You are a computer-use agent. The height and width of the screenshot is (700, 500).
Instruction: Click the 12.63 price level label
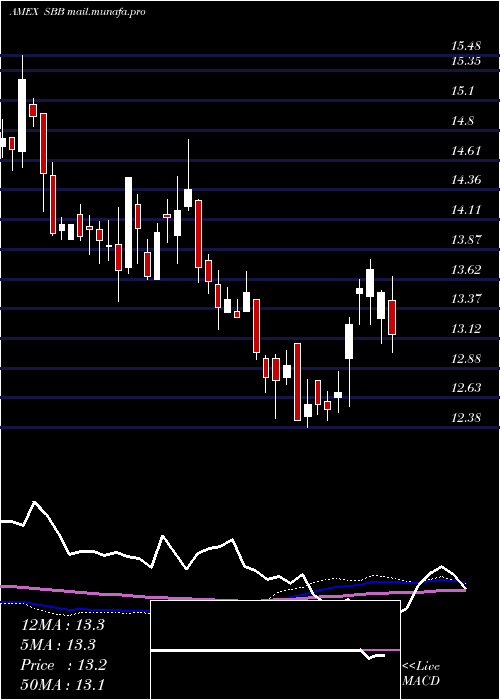(465, 388)
